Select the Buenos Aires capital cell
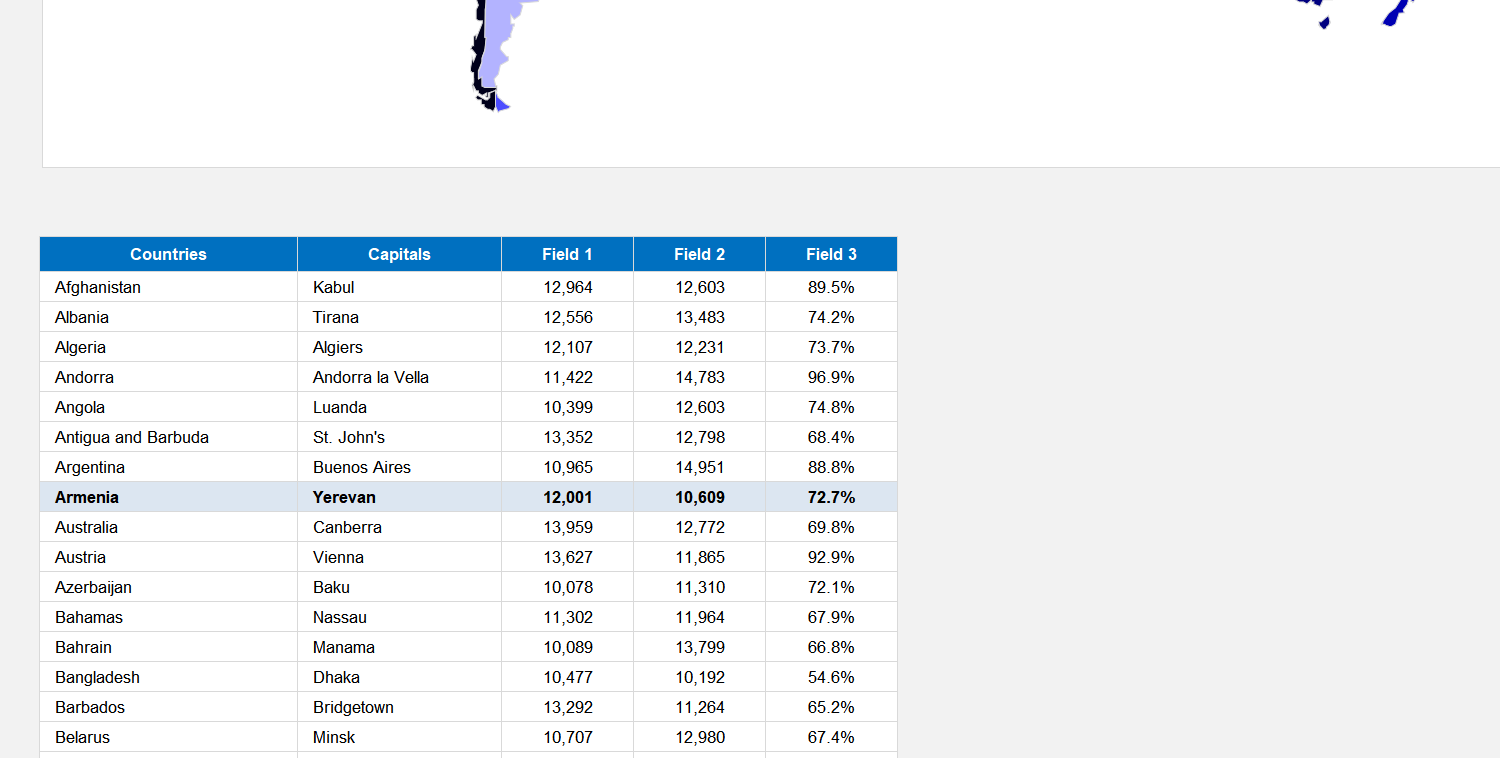 (361, 467)
